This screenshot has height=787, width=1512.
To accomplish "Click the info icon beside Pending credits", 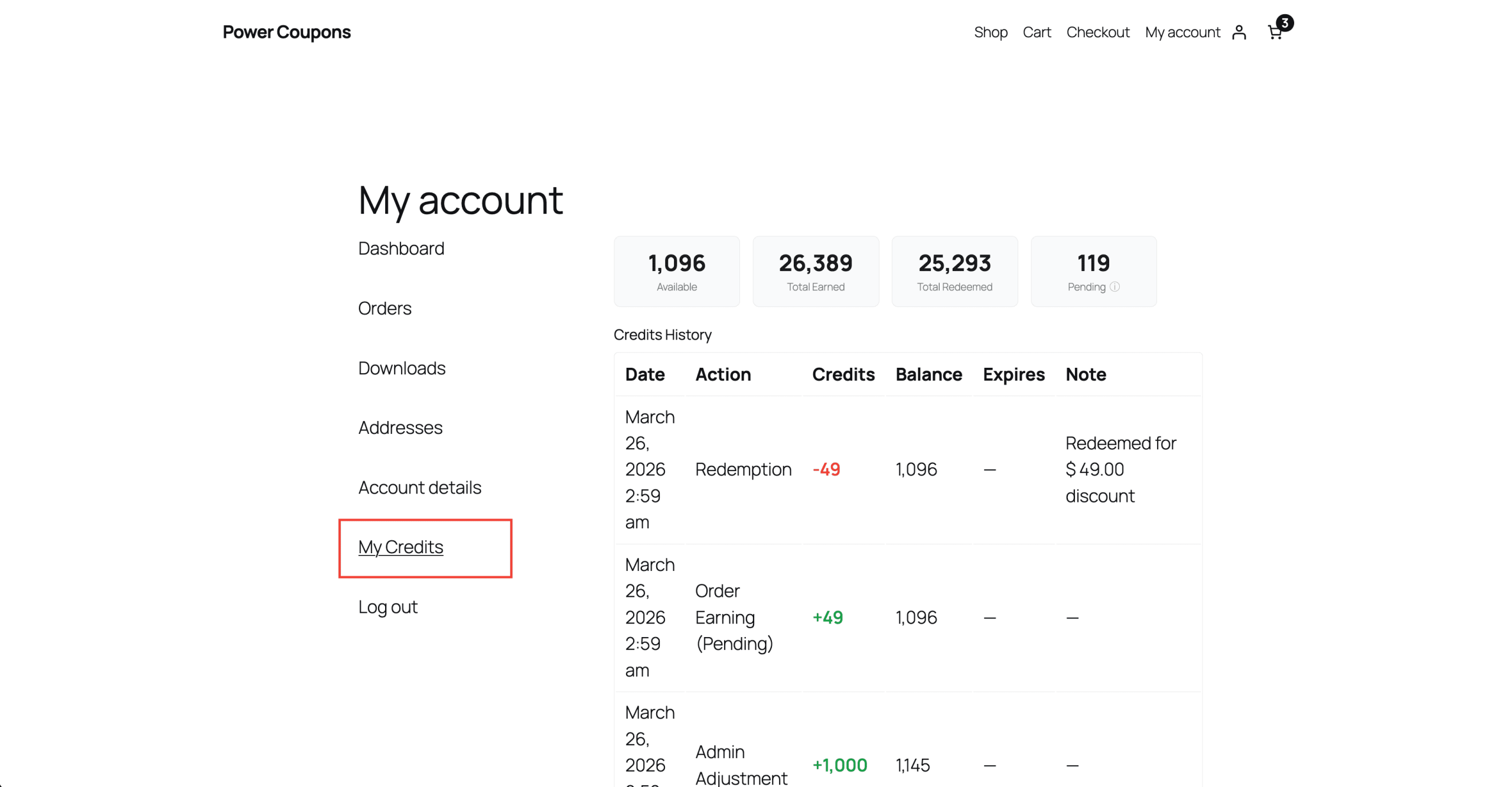I will tap(1115, 287).
